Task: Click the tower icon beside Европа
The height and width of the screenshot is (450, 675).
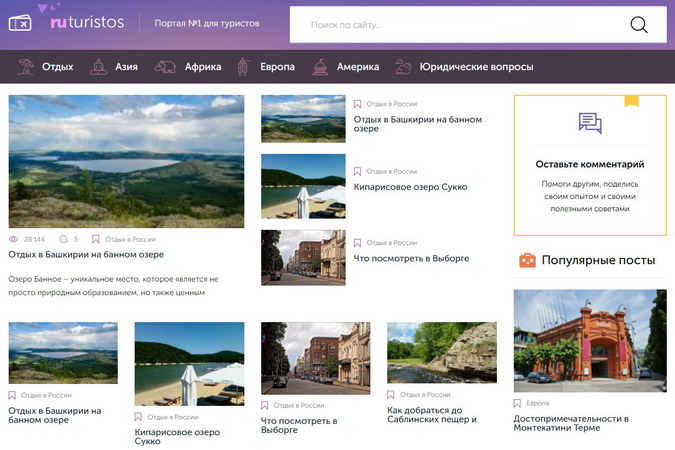Action: coord(243,67)
